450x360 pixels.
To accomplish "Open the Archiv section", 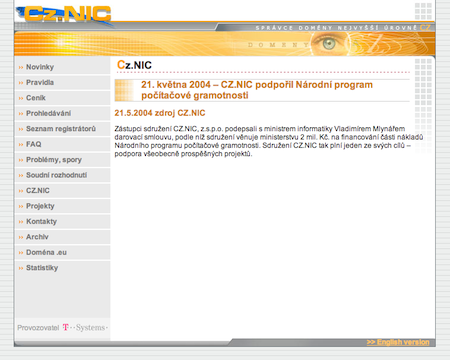I will click(37, 237).
